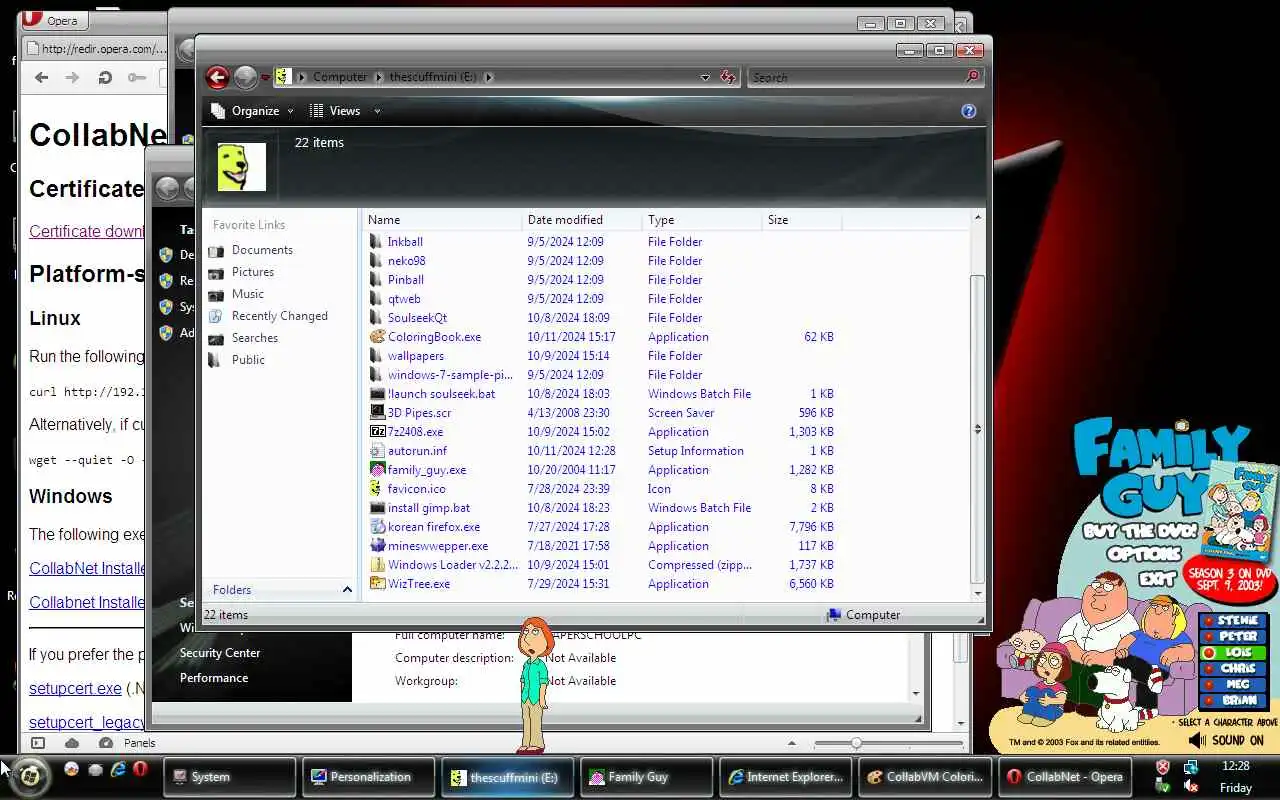Click the Opera key wand icon
Viewport: 1280px width, 800px height.
pos(136,77)
